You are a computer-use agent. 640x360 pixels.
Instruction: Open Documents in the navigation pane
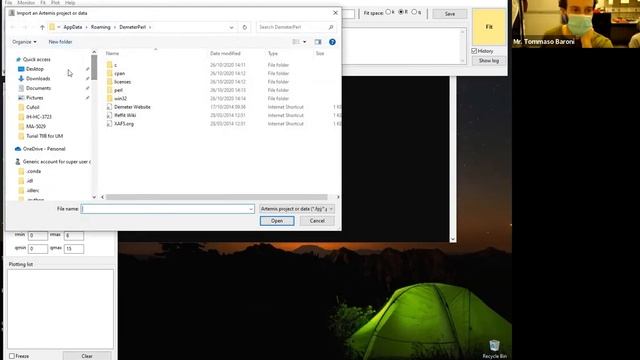(x=38, y=88)
